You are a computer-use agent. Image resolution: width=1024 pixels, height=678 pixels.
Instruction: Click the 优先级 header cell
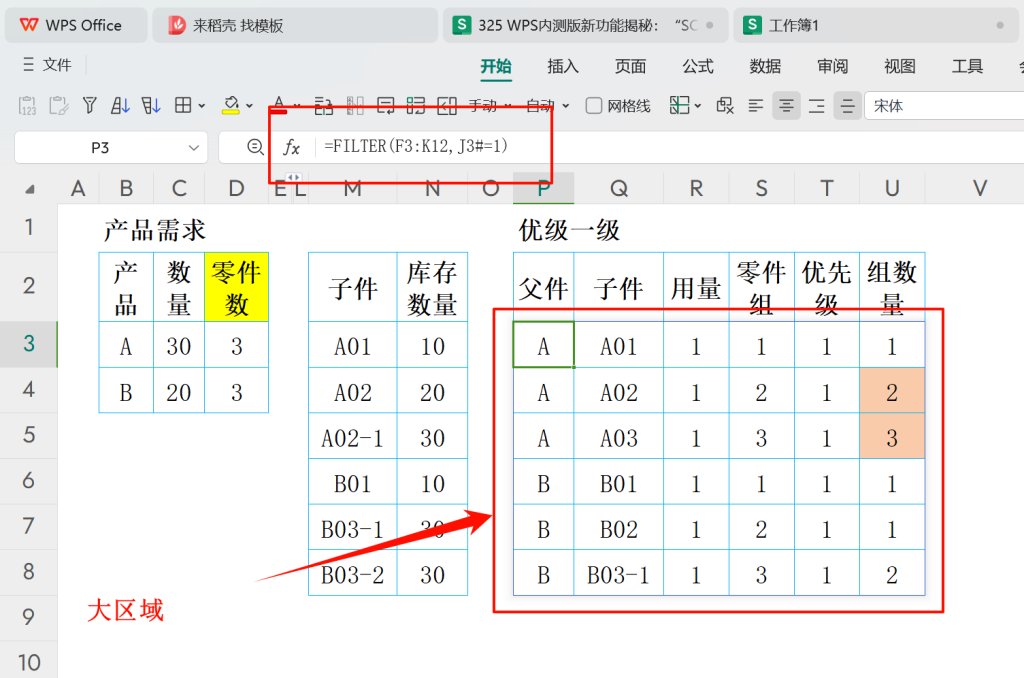click(827, 287)
